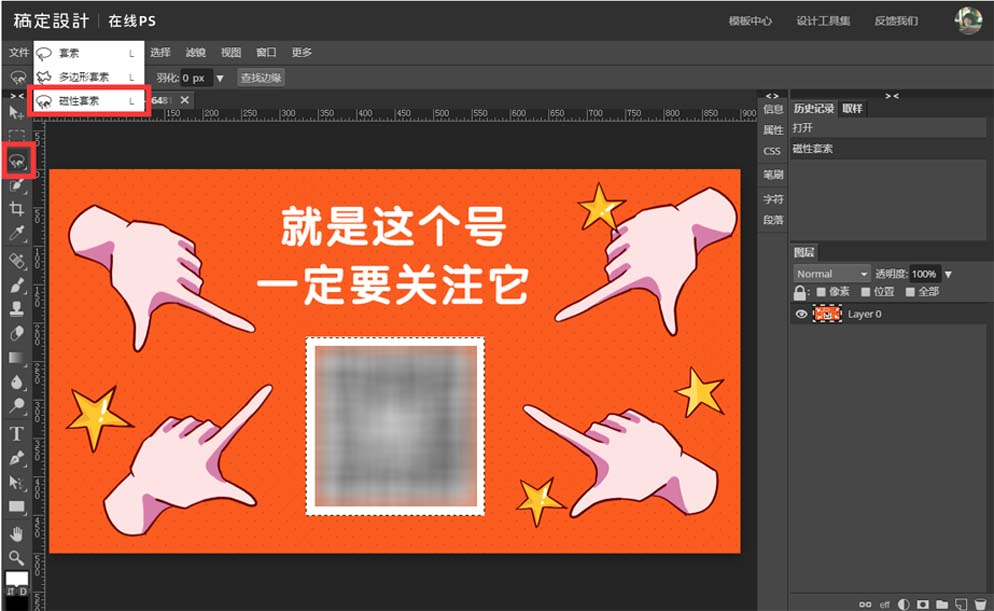Activate the Hand tool
Image resolution: width=994 pixels, height=611 pixels.
tap(16, 534)
